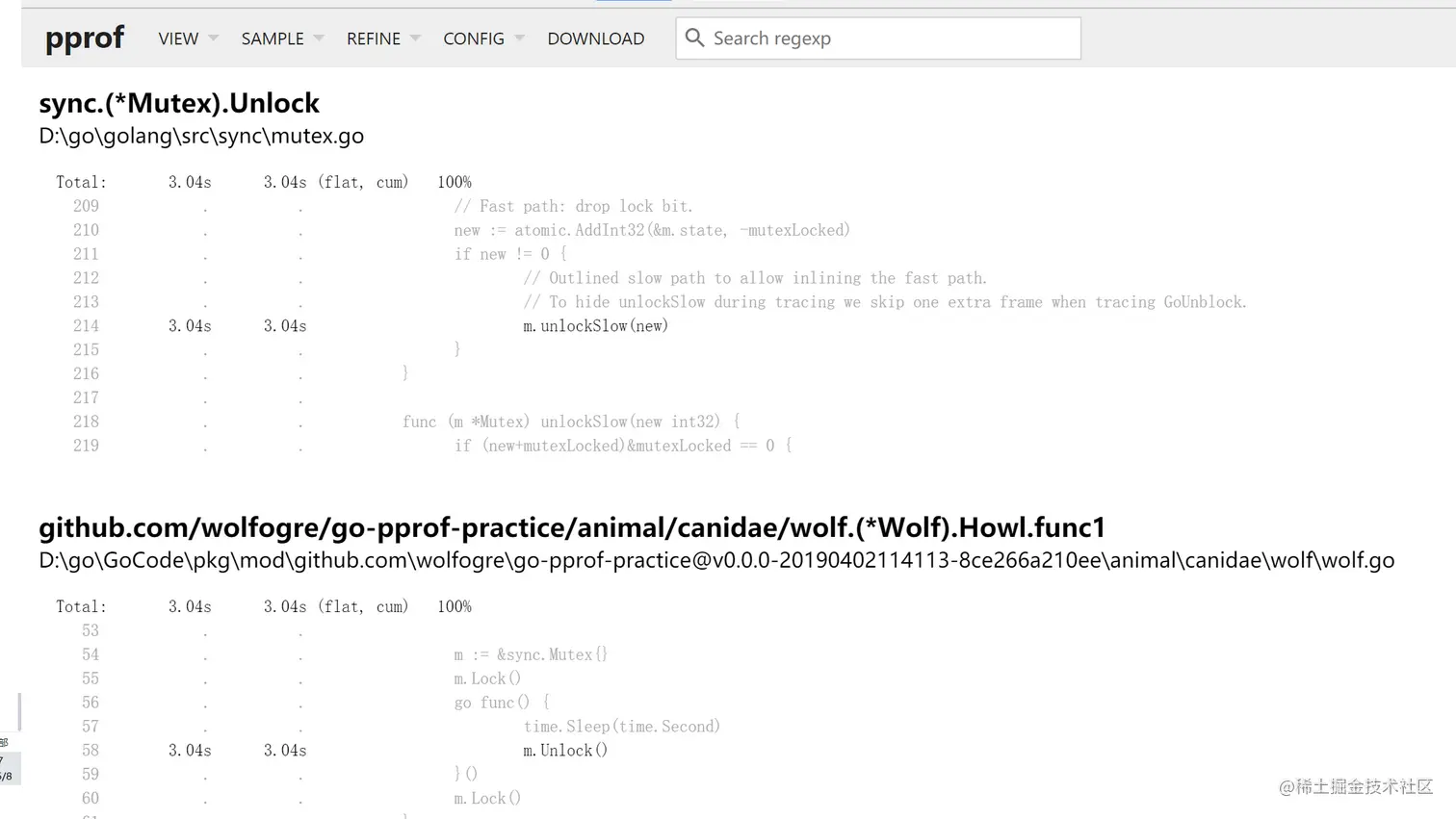This screenshot has height=819, width=1456.
Task: Click the Wolf.Howl.func1 function heading
Action: coord(572,527)
